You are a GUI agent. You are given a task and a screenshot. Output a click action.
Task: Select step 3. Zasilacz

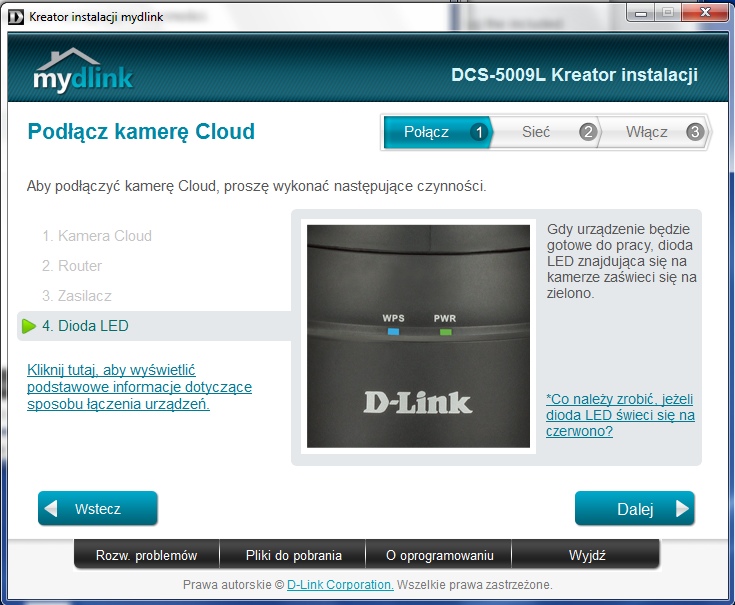pos(77,296)
